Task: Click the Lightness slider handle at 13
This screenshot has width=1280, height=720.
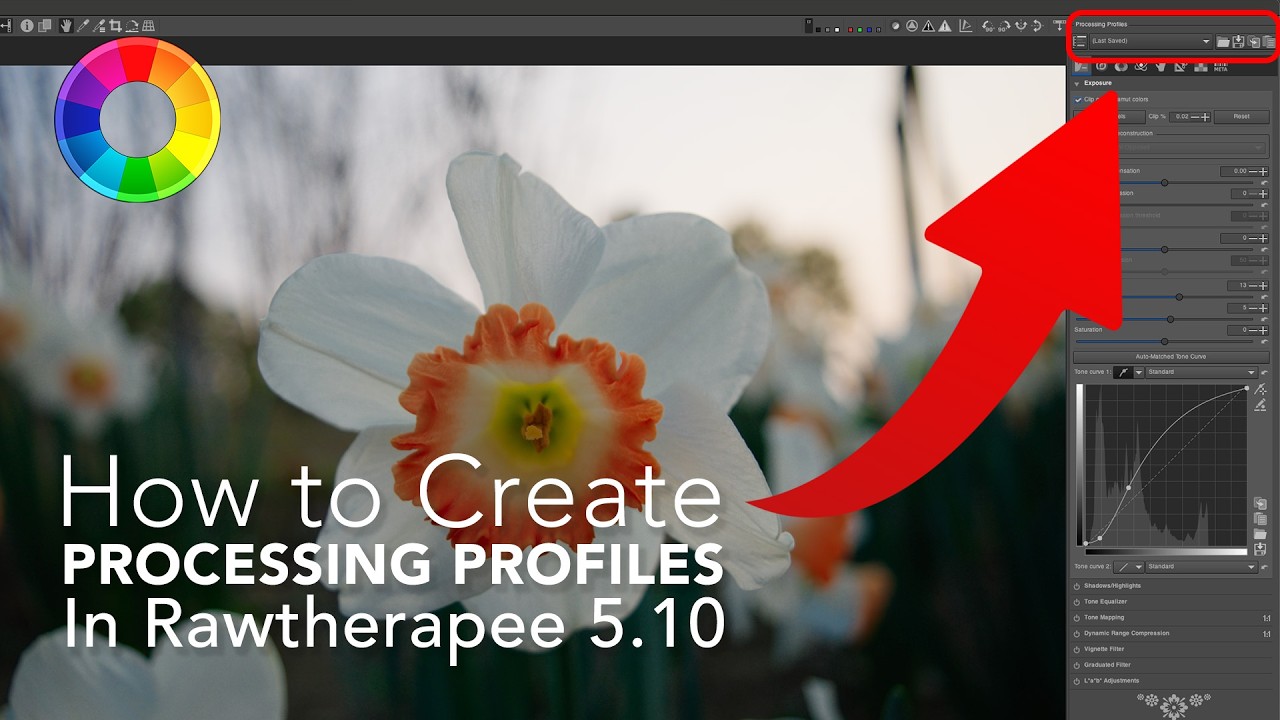Action: tap(1179, 297)
